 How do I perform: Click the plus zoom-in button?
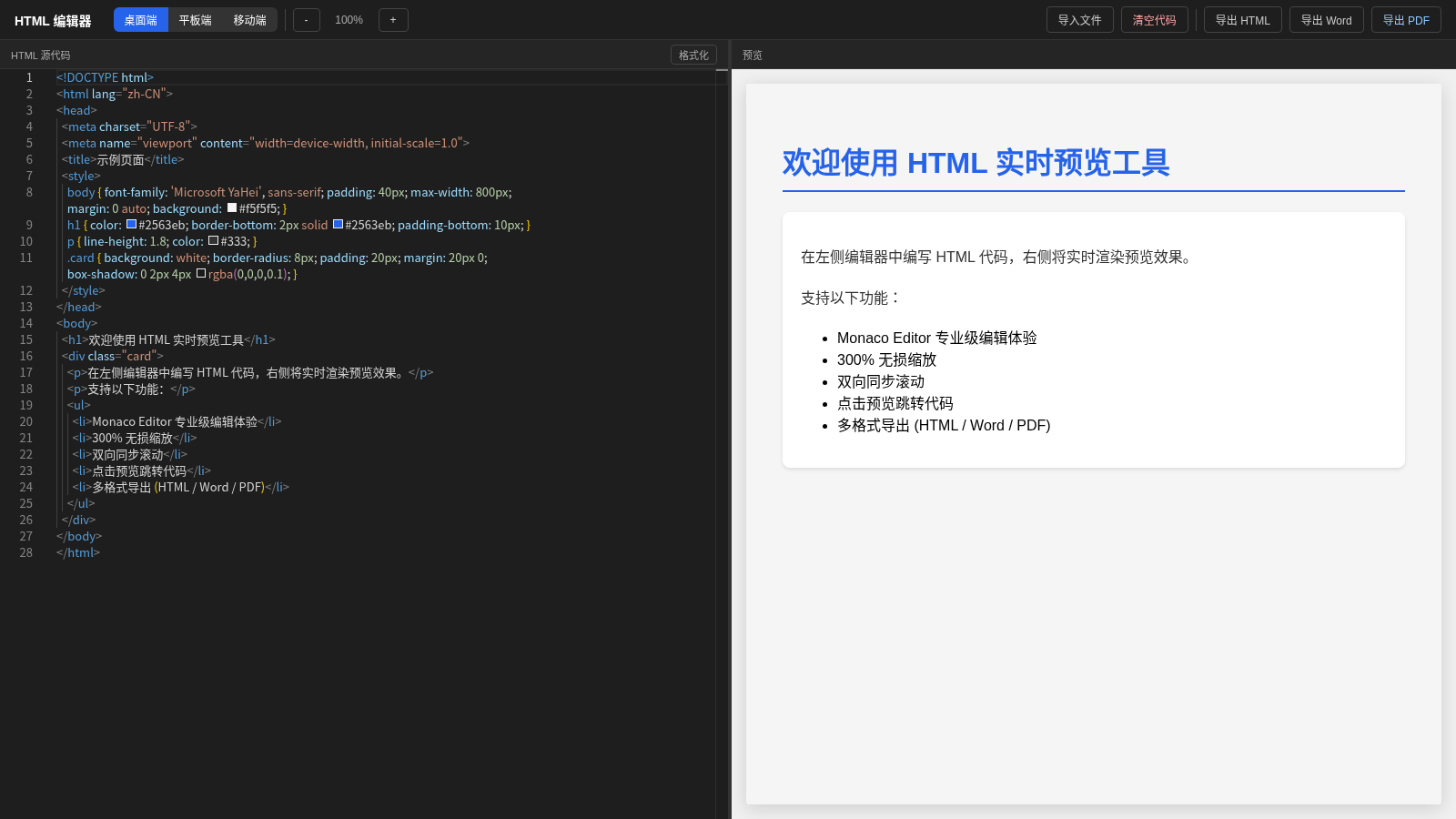393,20
